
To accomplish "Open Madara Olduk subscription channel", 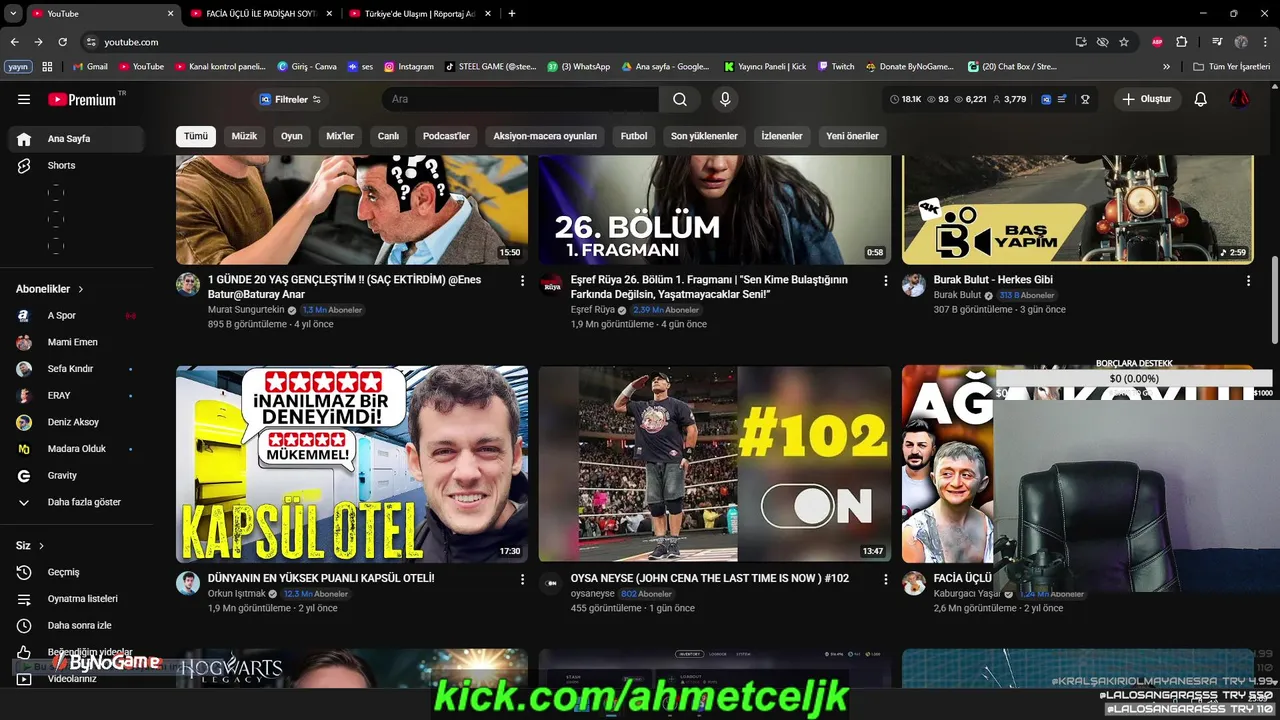I will (76, 449).
